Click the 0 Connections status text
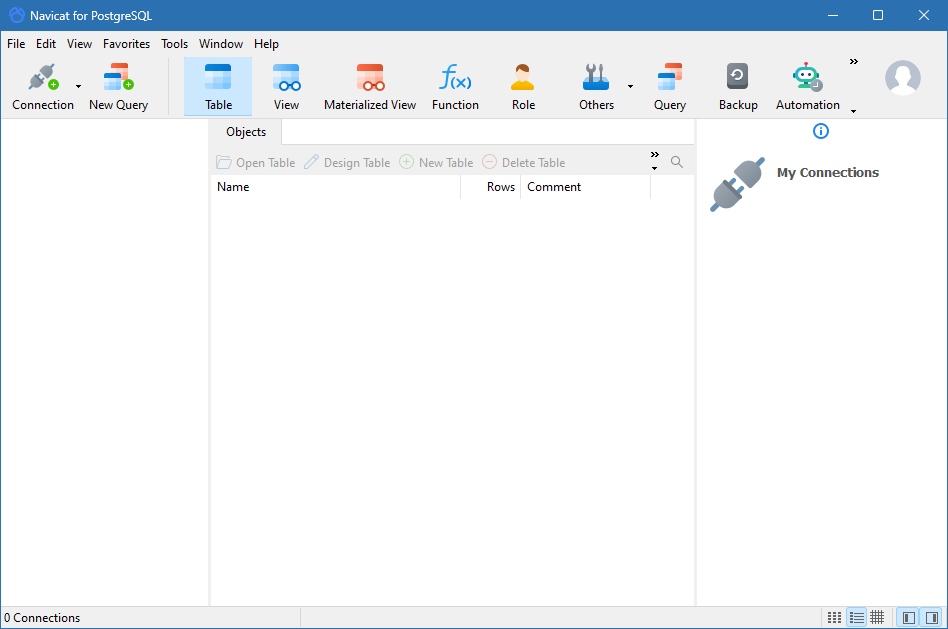 (x=42, y=618)
